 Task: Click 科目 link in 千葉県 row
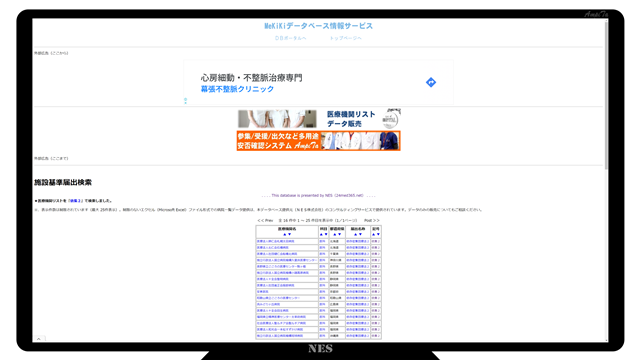[x=322, y=254]
